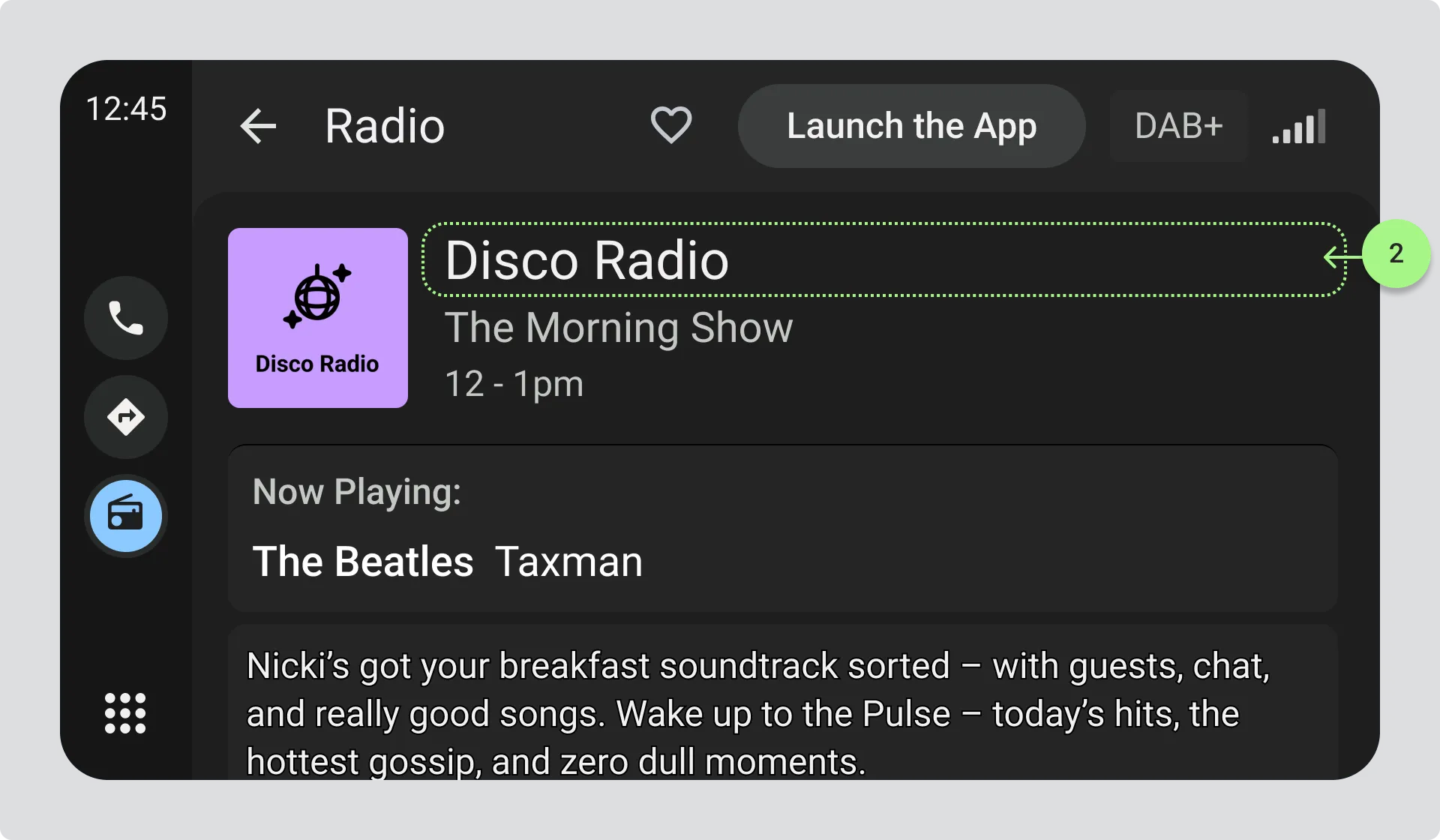Select The Beatles Taxman track text
This screenshot has width=1440, height=840.
tap(447, 562)
